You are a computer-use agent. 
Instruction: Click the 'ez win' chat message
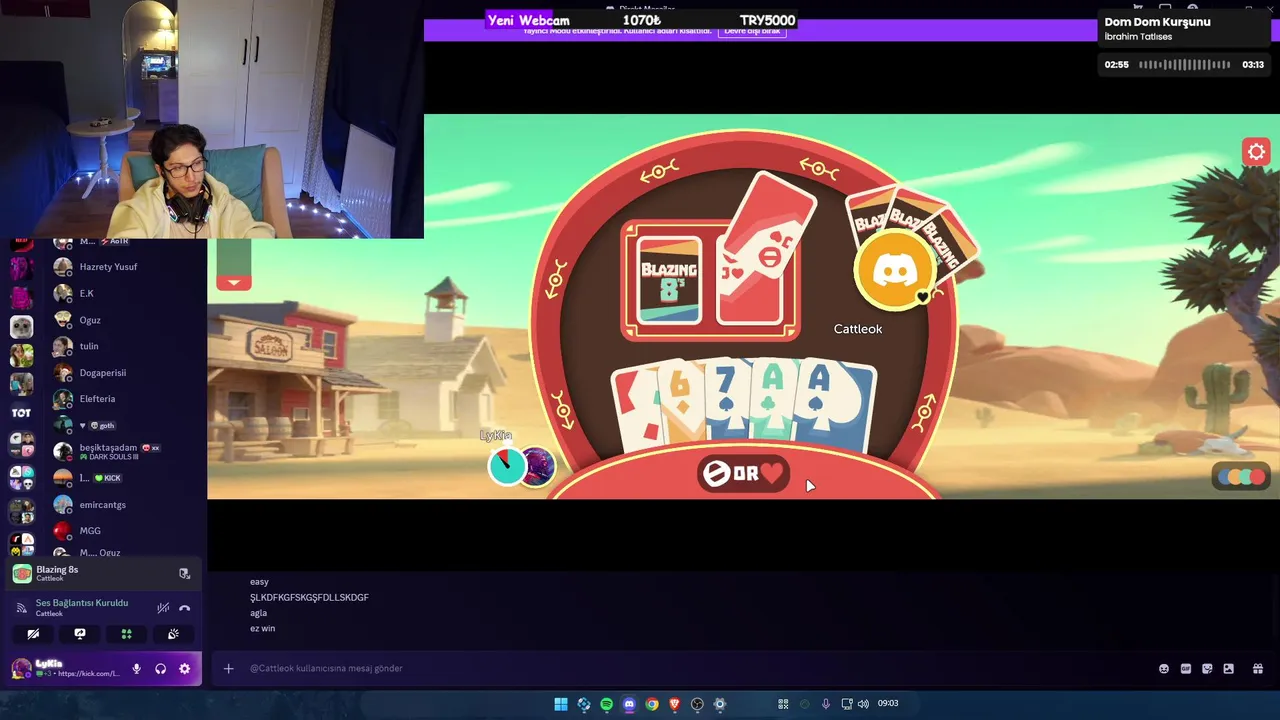262,628
